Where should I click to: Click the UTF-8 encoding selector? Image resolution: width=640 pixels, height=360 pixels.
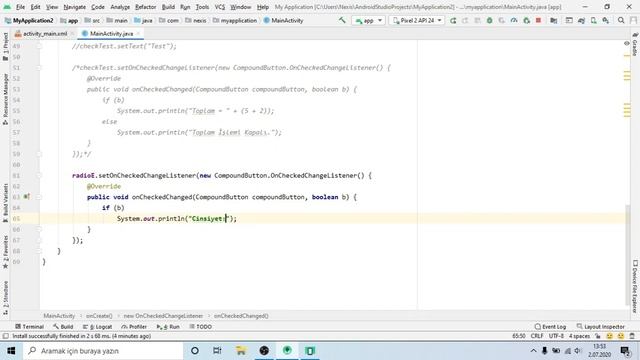pos(556,336)
